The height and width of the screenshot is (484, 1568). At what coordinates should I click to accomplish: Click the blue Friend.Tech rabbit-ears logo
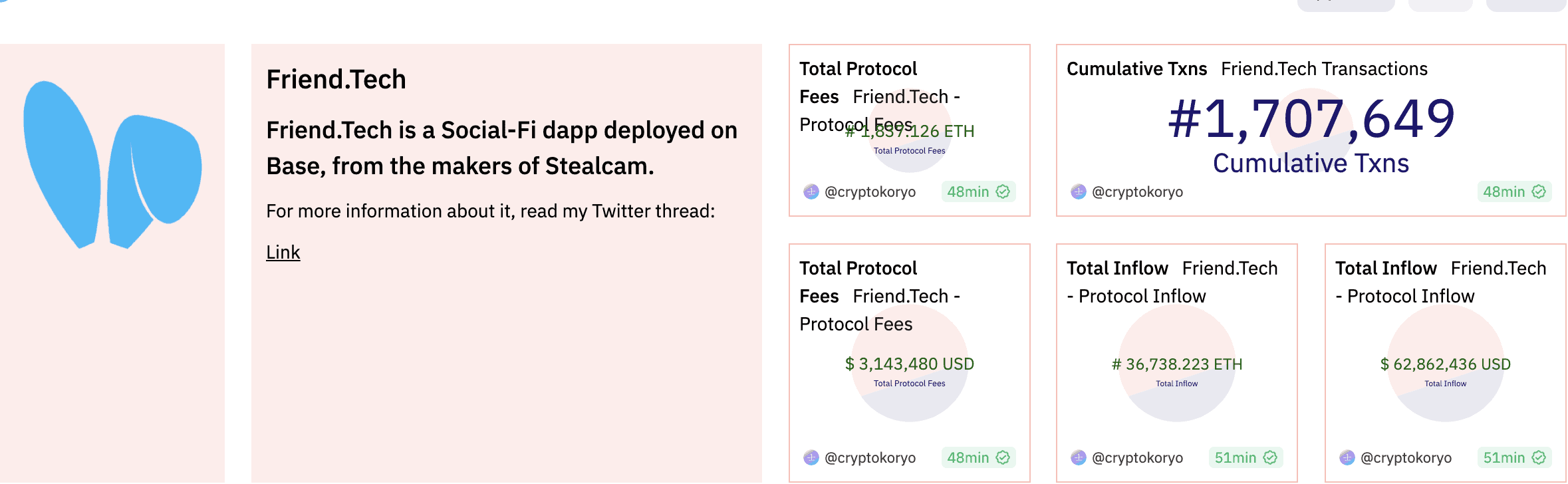pos(112,164)
